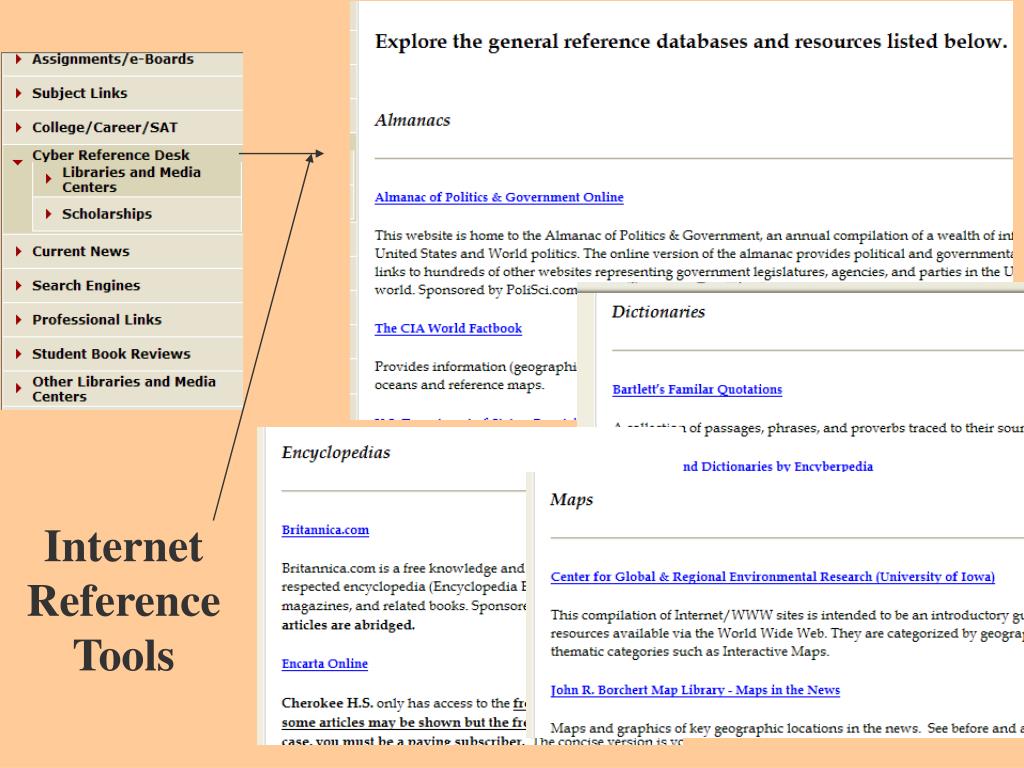Expand the Current News arrow
This screenshot has height=768, width=1024.
[18, 251]
